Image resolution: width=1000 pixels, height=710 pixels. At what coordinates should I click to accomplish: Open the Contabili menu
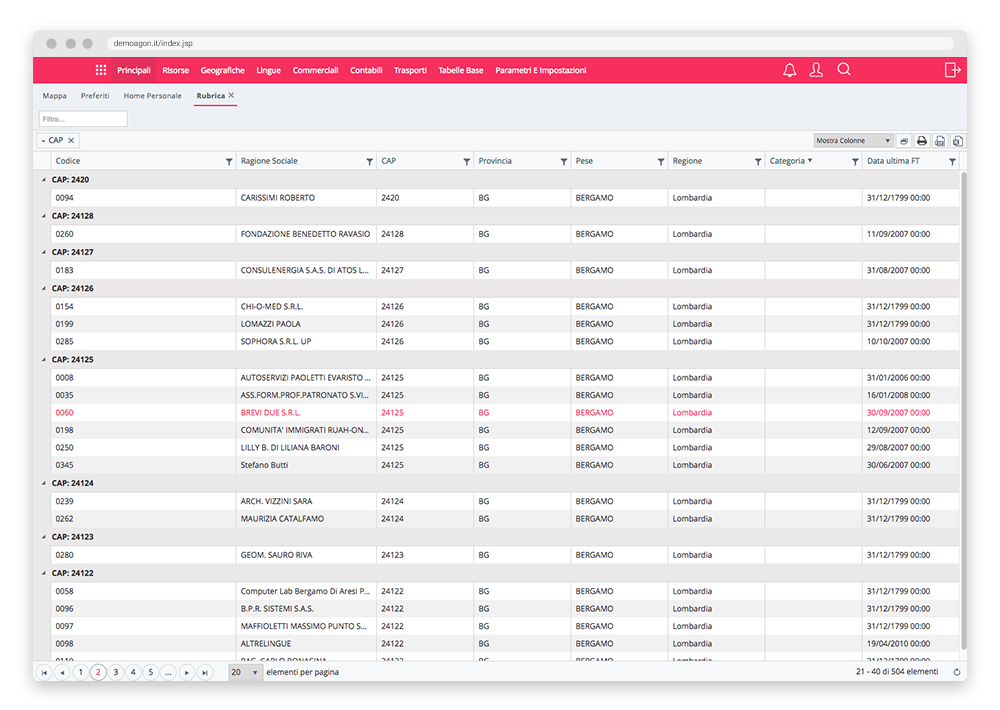(x=366, y=70)
